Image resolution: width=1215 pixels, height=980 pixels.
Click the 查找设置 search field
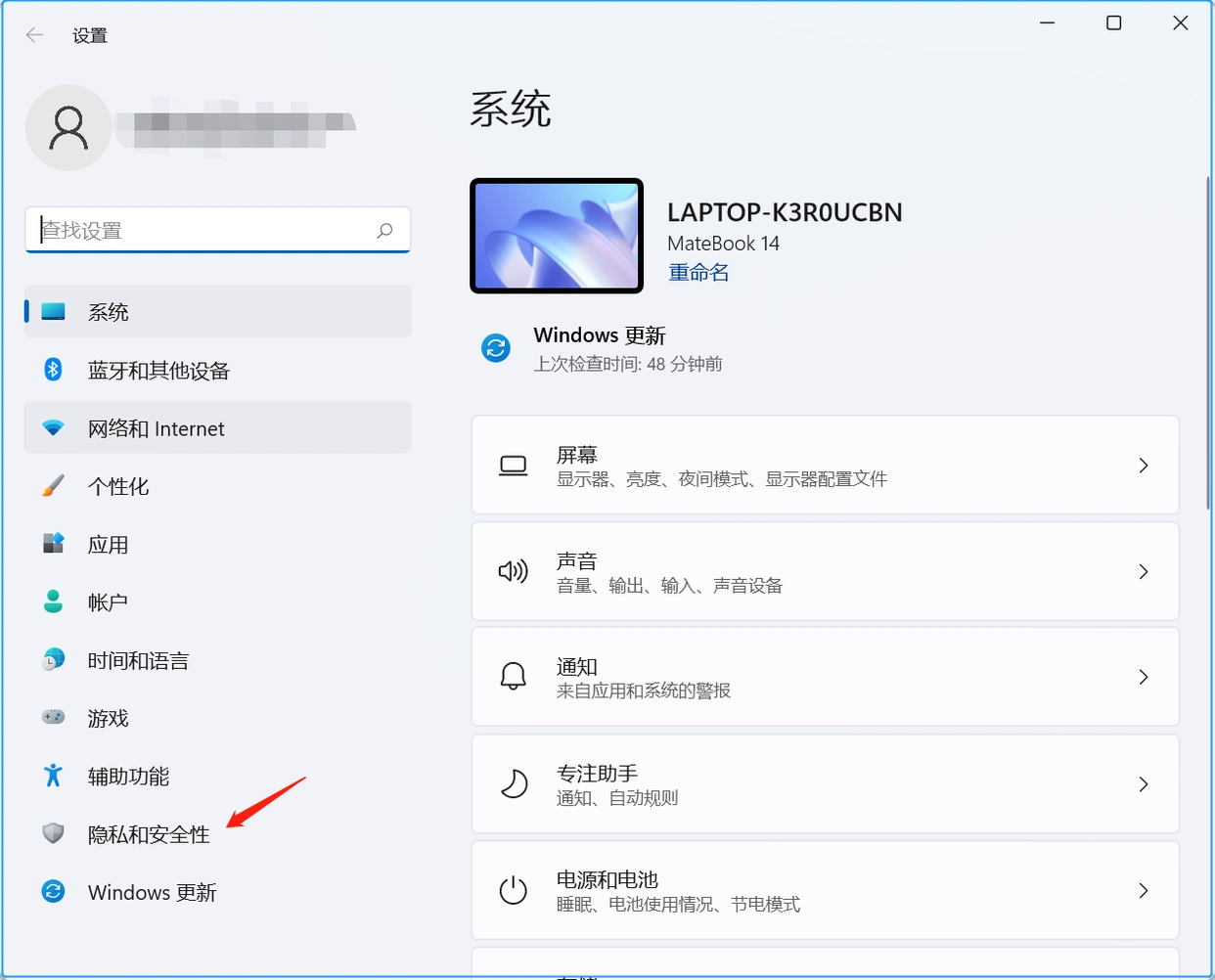[x=217, y=230]
